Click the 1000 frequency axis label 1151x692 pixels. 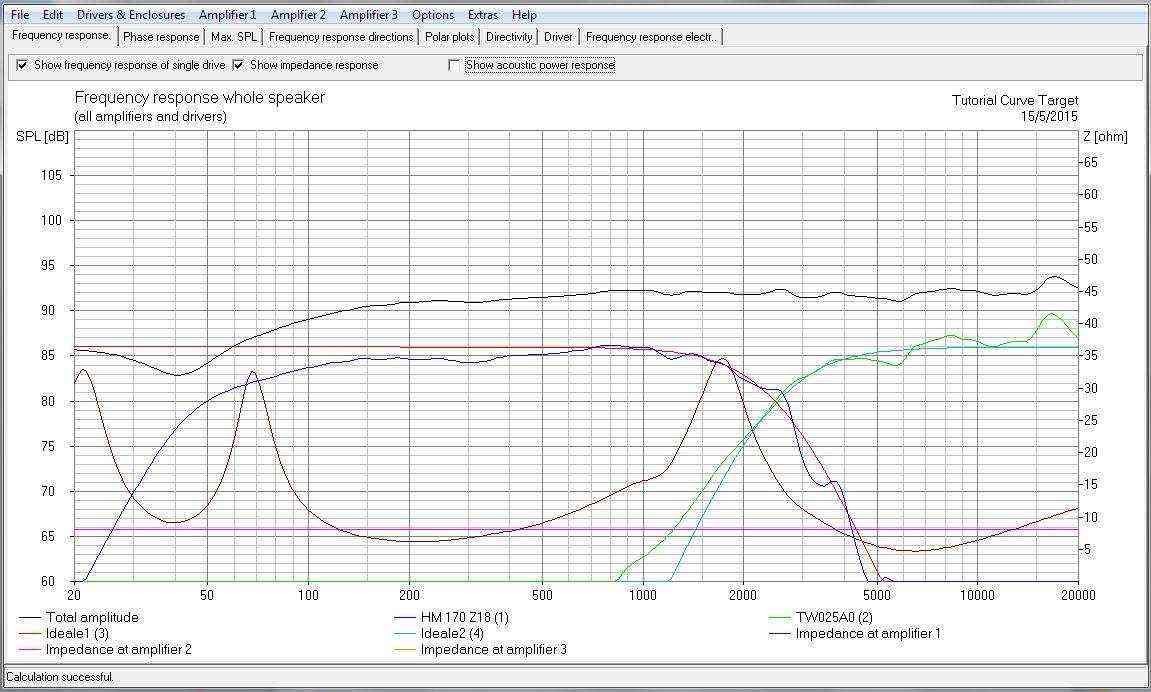coord(643,594)
